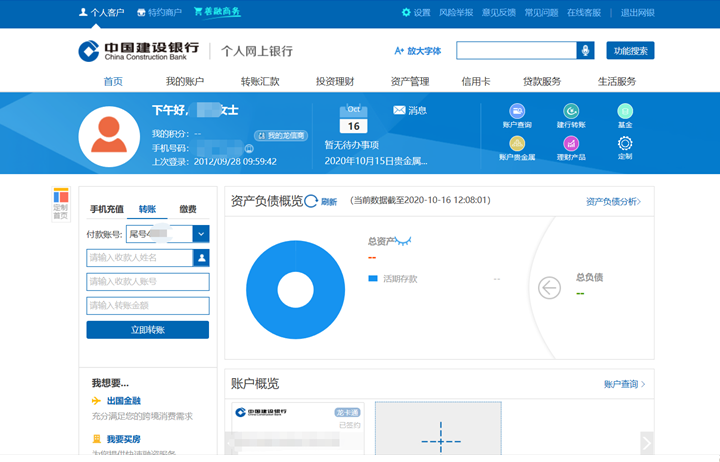
Task: Open the 定制 gear icon in banner
Action: tap(625, 143)
